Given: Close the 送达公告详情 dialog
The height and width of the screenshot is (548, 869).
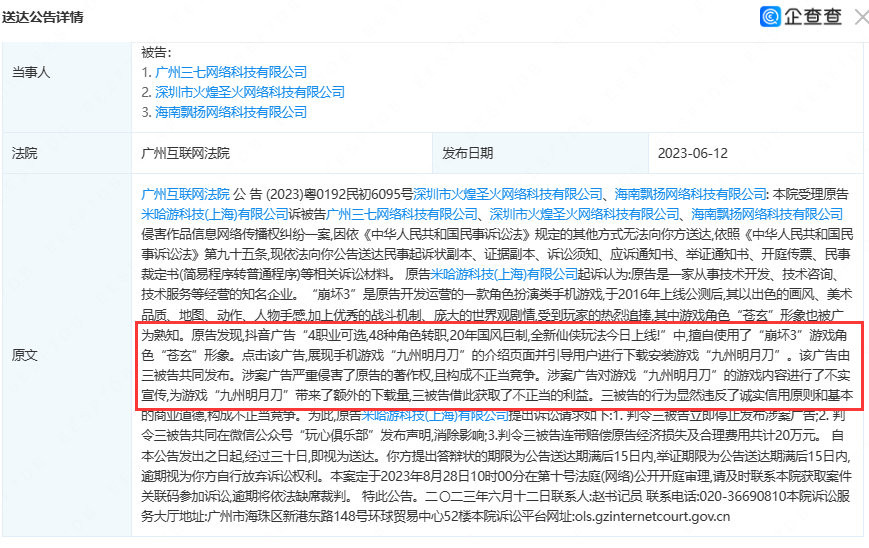Looking at the screenshot, I should point(862,17).
